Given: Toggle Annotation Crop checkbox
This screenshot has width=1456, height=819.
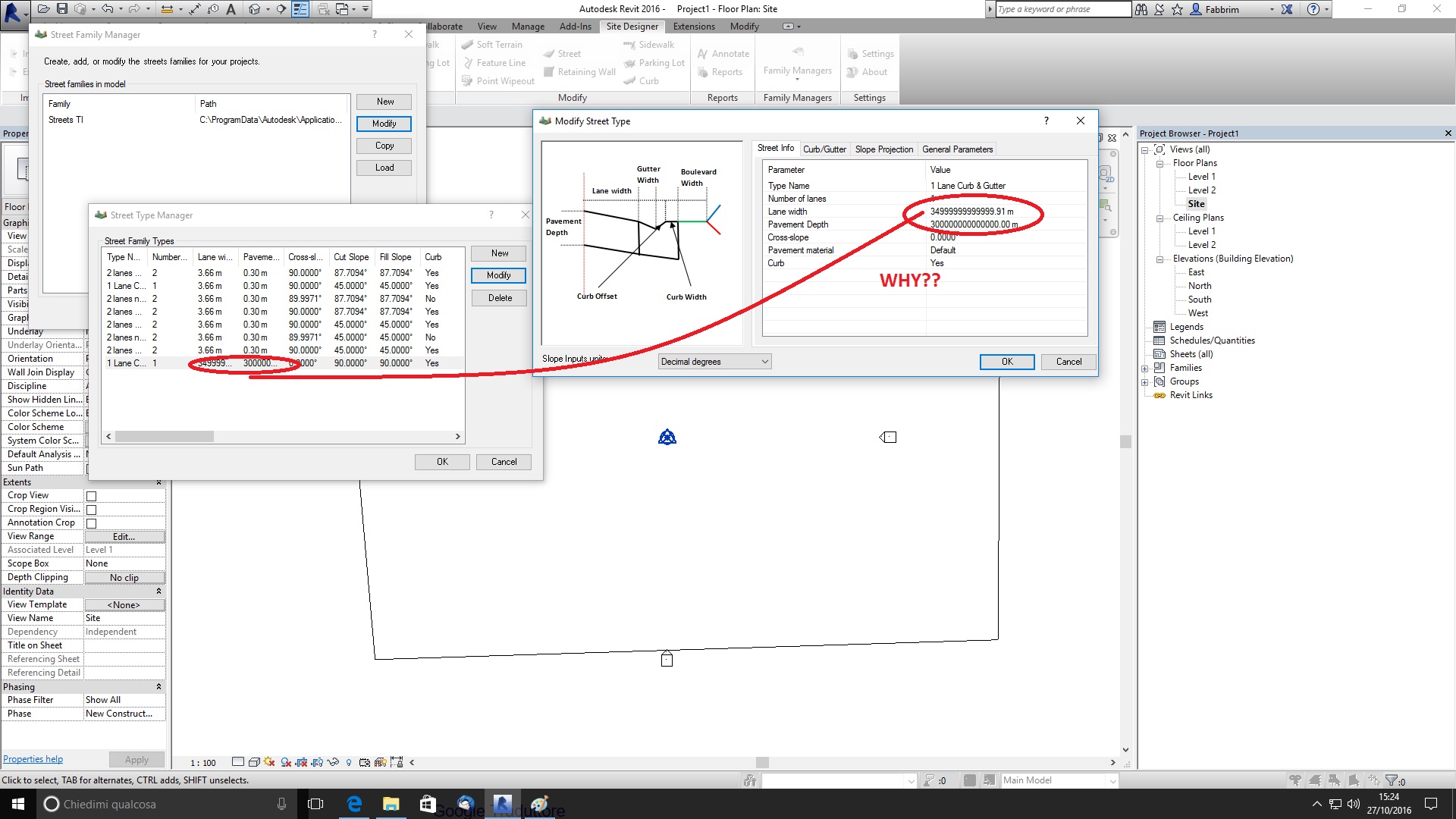Looking at the screenshot, I should pos(91,522).
